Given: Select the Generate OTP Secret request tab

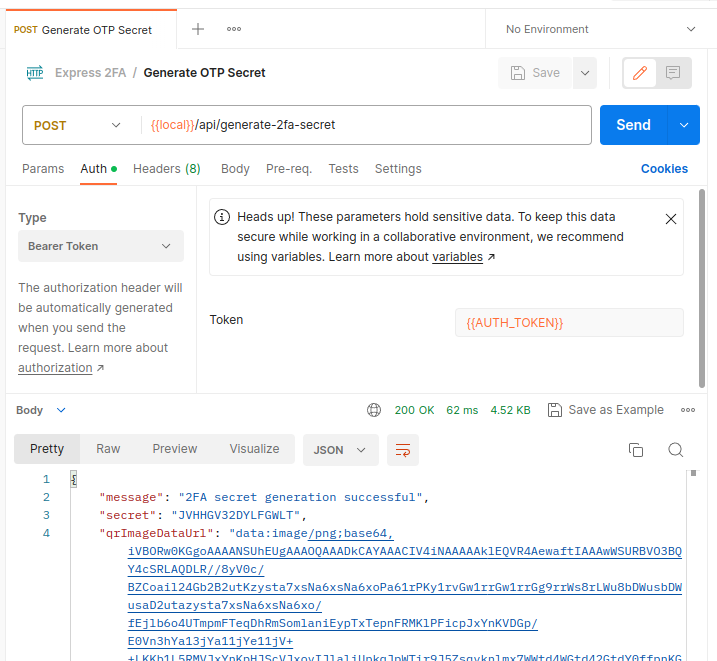Looking at the screenshot, I should pyautogui.click(x=91, y=30).
